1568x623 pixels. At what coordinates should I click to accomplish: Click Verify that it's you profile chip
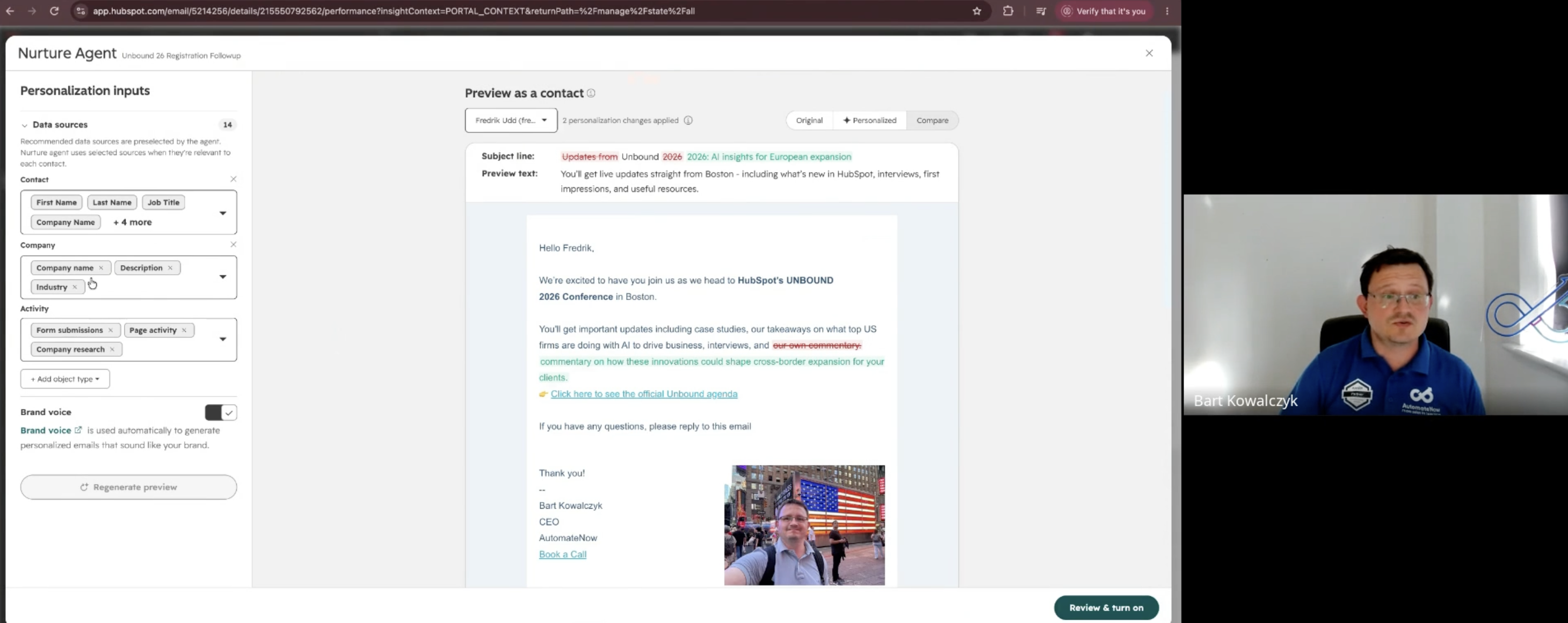point(1104,11)
